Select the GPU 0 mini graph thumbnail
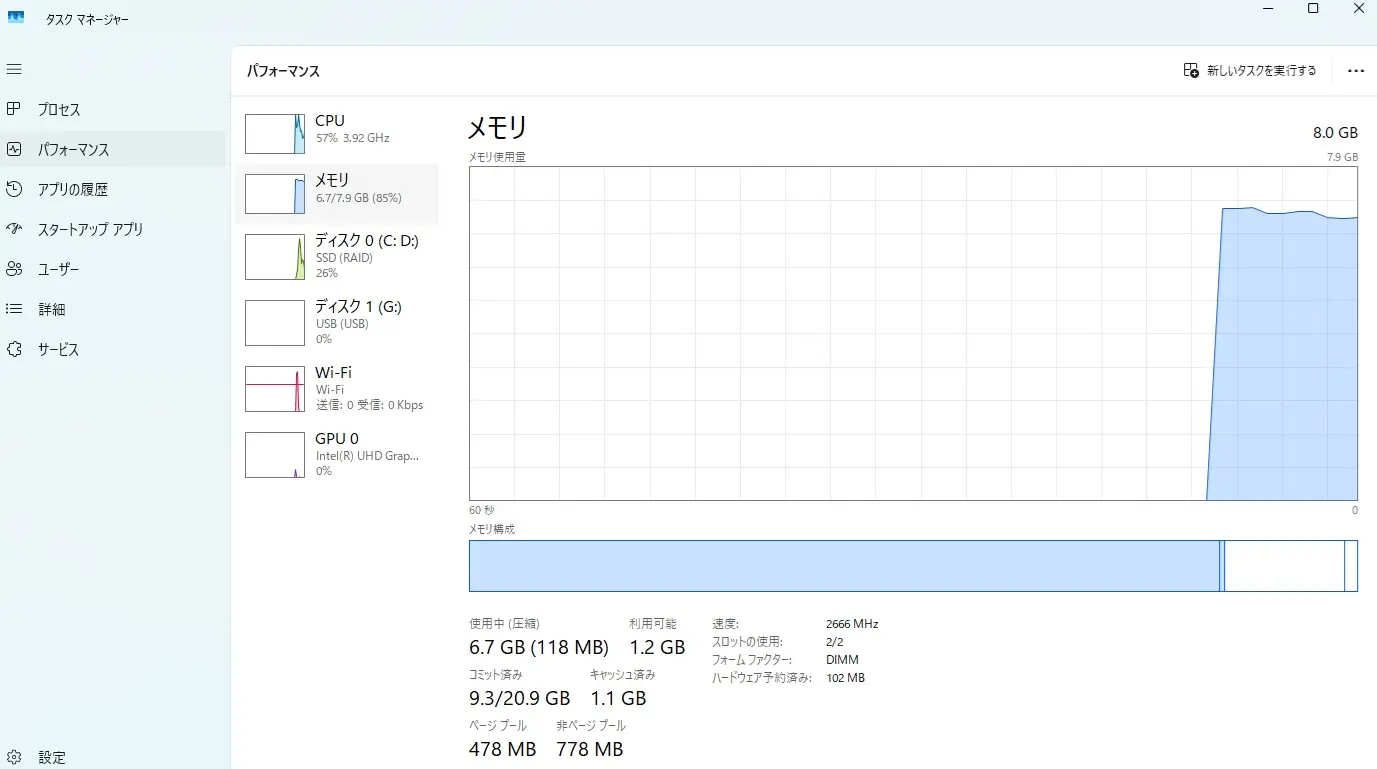The height and width of the screenshot is (769, 1377). (275, 455)
